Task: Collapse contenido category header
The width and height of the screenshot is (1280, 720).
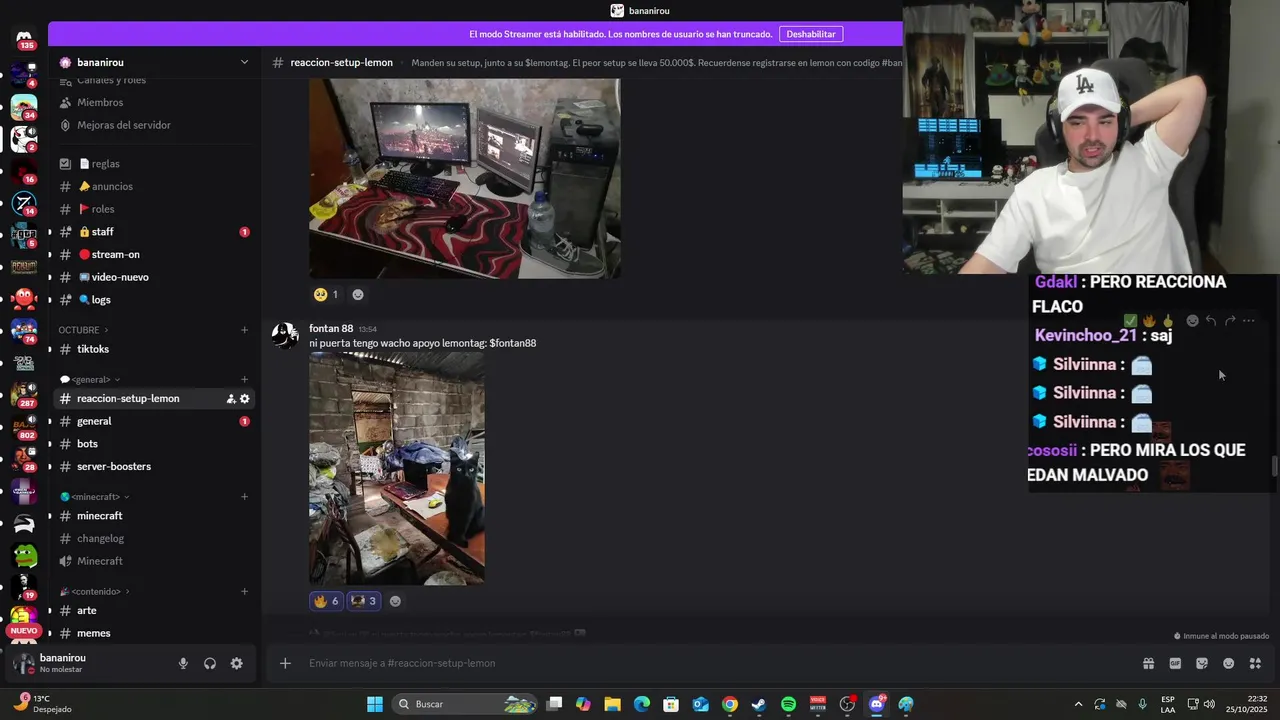Action: pyautogui.click(x=96, y=591)
